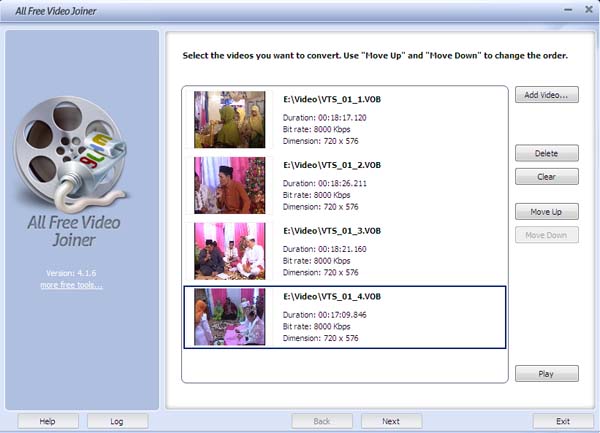
Task: Click duration 00:18:26.211
Action: [342, 184]
